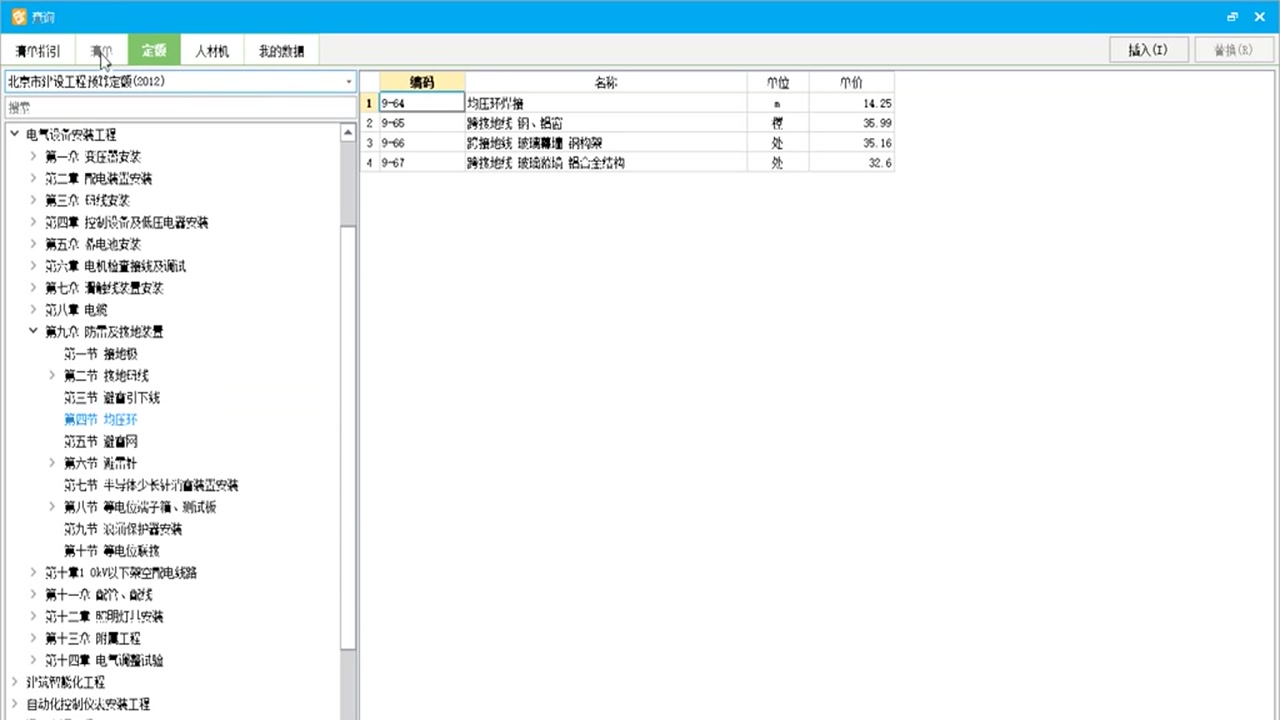1280x720 pixels.
Task: Click price cell 35.16
Action: [x=851, y=143]
